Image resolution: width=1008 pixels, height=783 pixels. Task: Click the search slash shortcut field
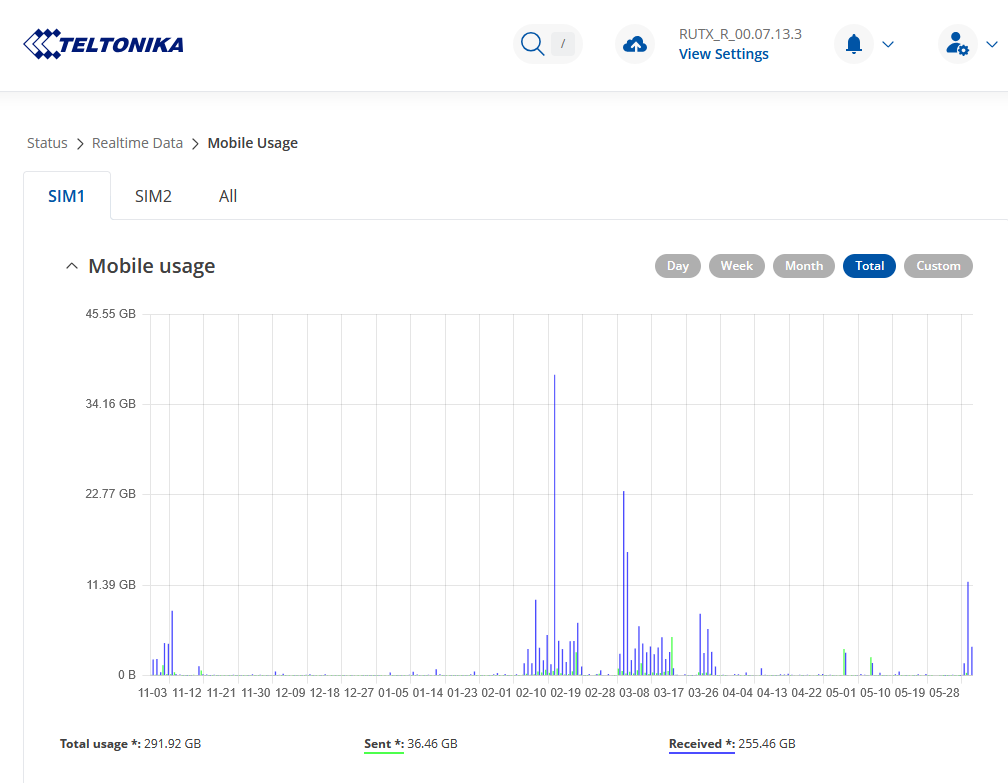(x=563, y=44)
